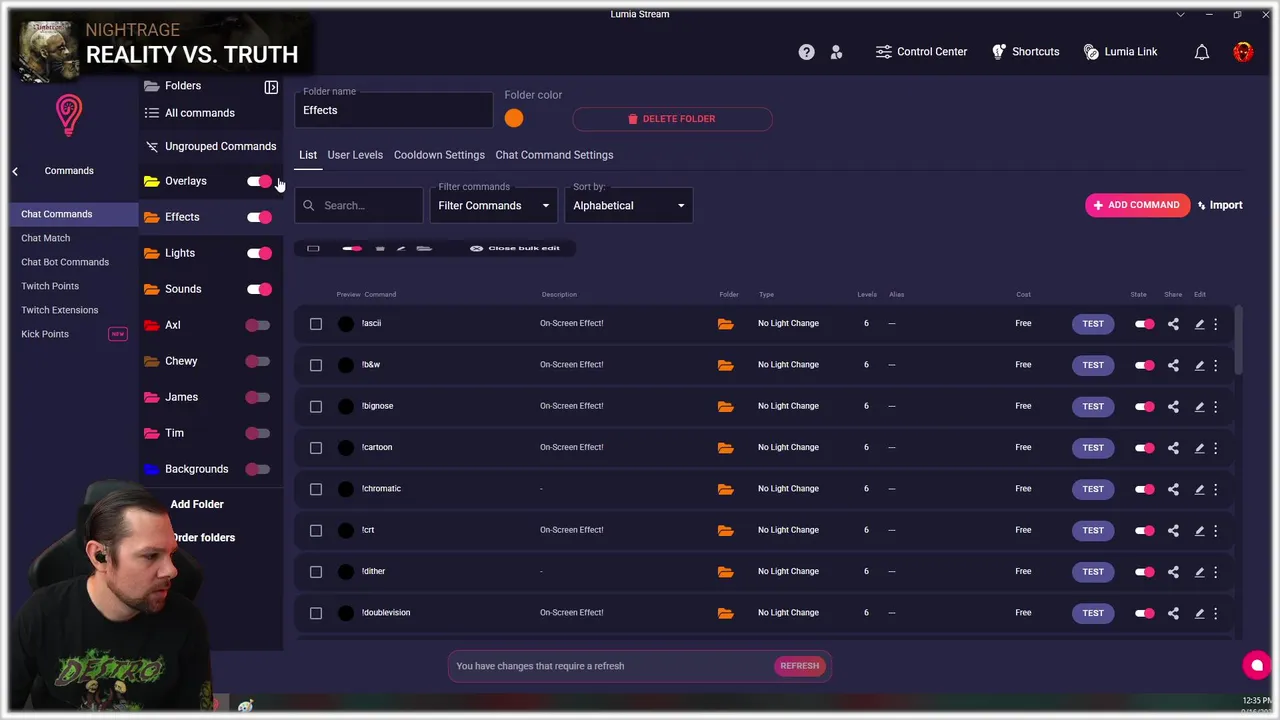Image resolution: width=1280 pixels, height=720 pixels.
Task: Check the !ascii row checkbox
Action: pyautogui.click(x=316, y=324)
